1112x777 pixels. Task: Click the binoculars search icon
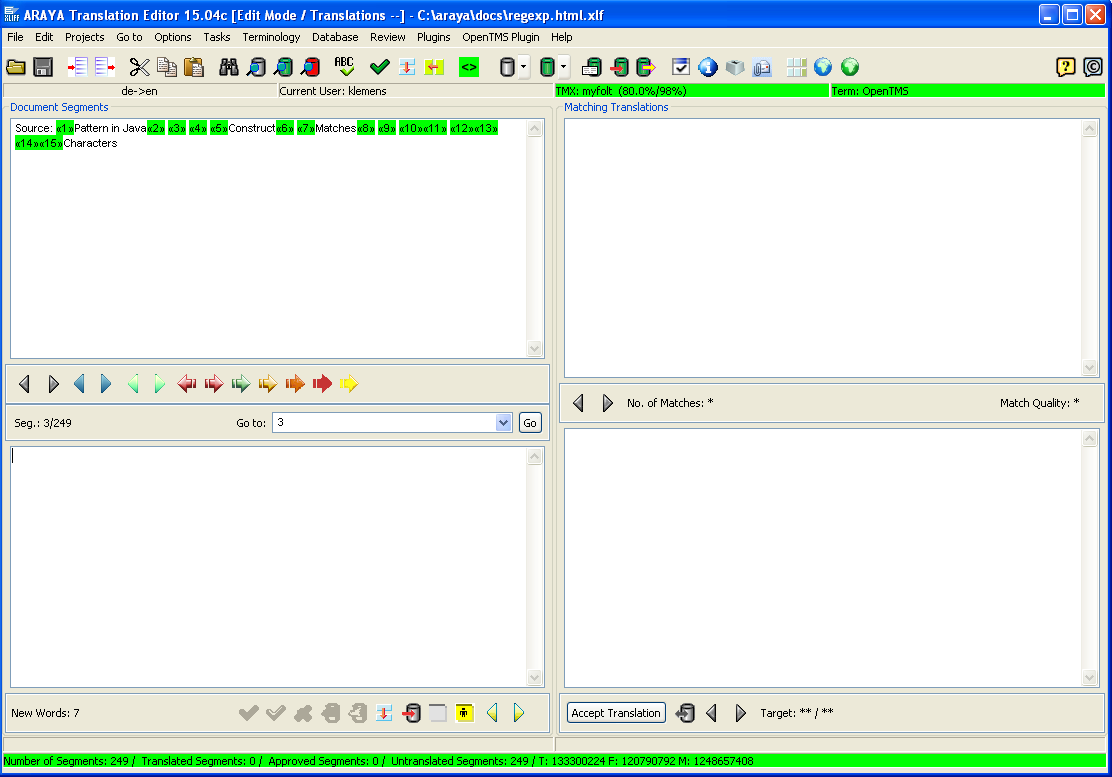229,67
